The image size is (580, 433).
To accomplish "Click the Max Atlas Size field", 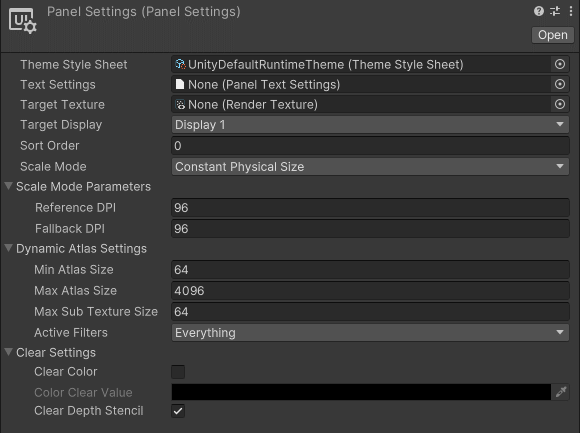I will click(x=370, y=291).
